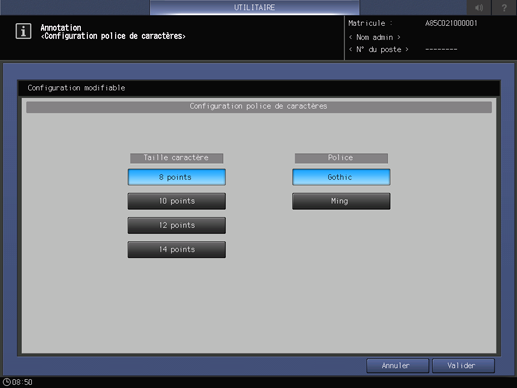Screen dimensions: 517x388
Task: Choose 12 points character size
Action: click(x=176, y=225)
